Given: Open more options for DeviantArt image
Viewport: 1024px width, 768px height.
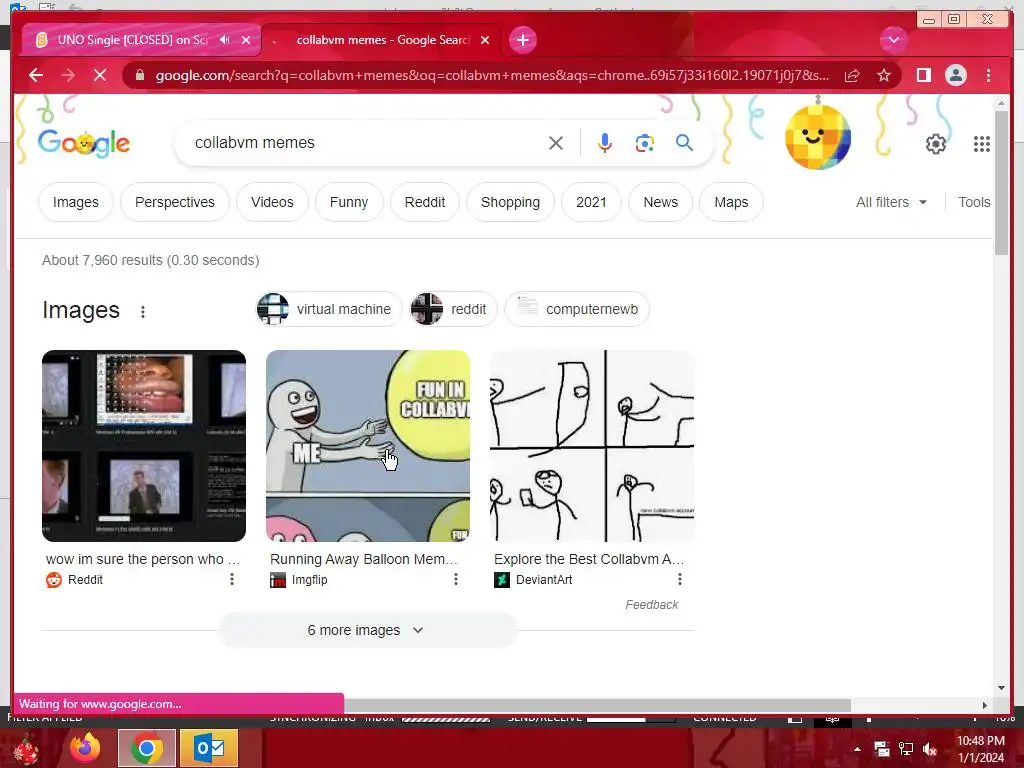Looking at the screenshot, I should (x=680, y=579).
